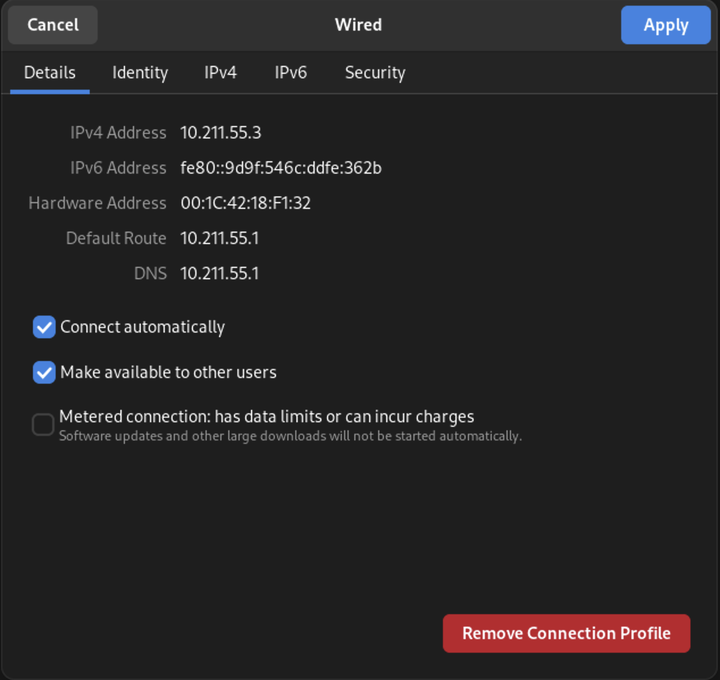Click the hardware address 00:1C:42:18:F1:32
Screen dimensions: 720x680
246,203
